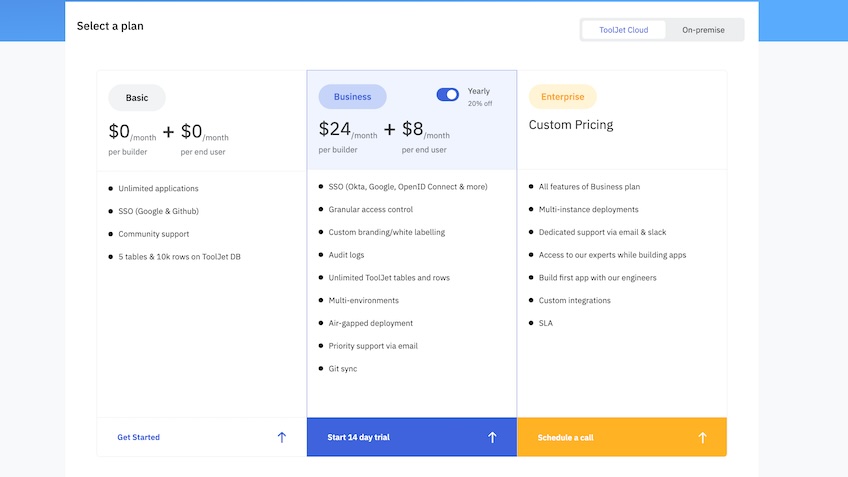Click the $24/month per builder price
The height and width of the screenshot is (477, 848).
348,130
